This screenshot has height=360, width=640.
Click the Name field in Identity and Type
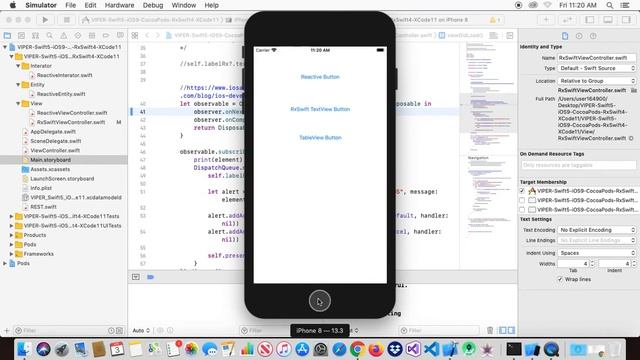click(597, 58)
